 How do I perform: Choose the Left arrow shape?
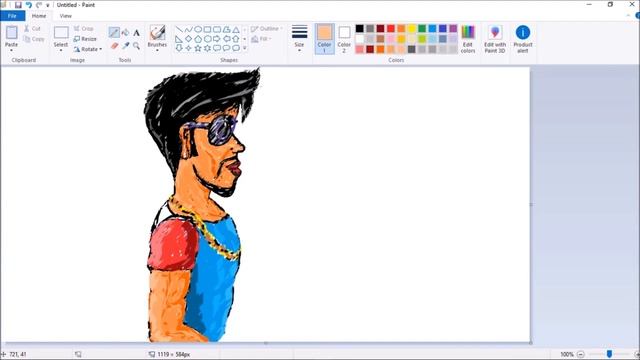click(x=226, y=39)
